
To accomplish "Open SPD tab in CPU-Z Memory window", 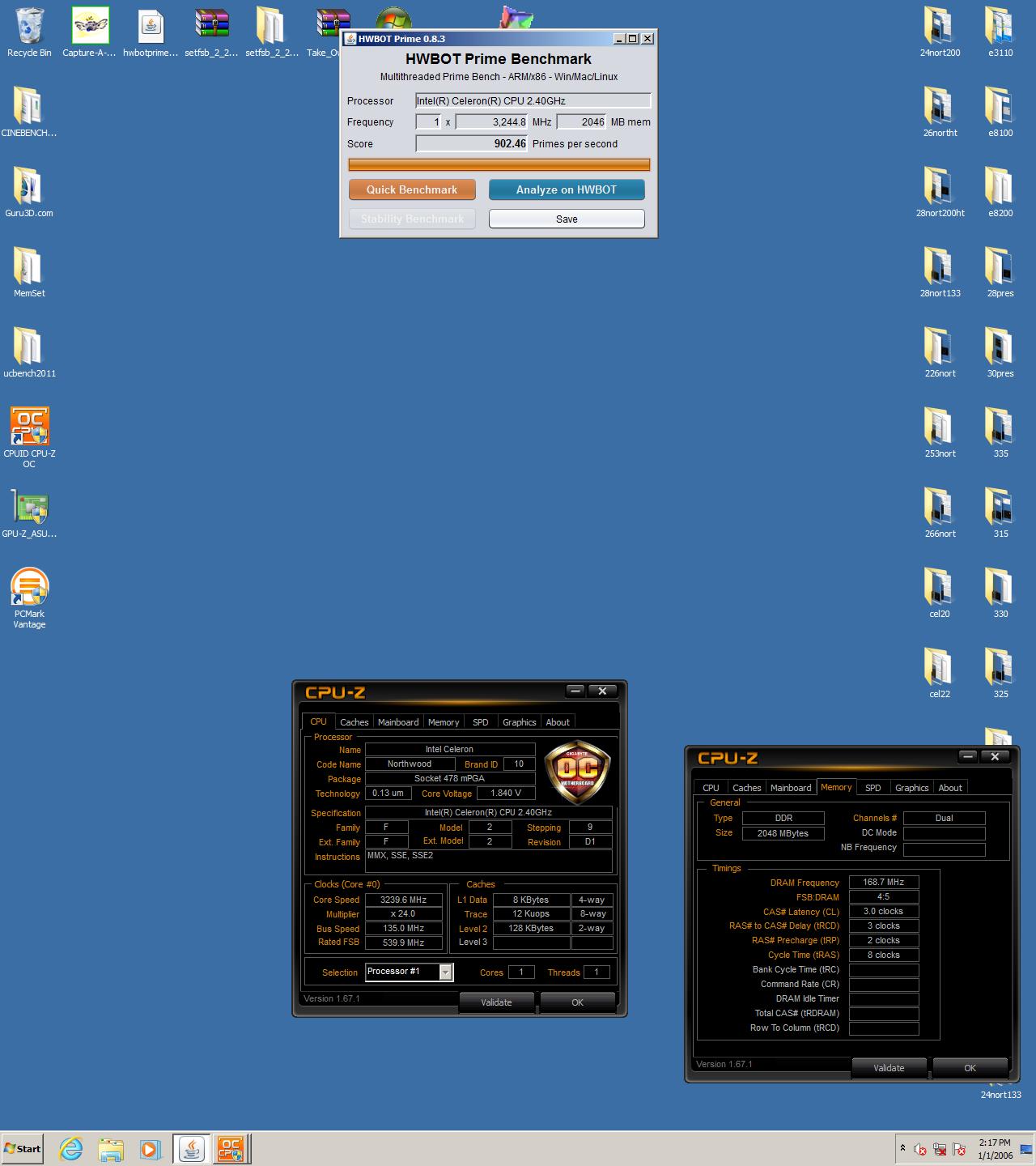I will point(873,787).
